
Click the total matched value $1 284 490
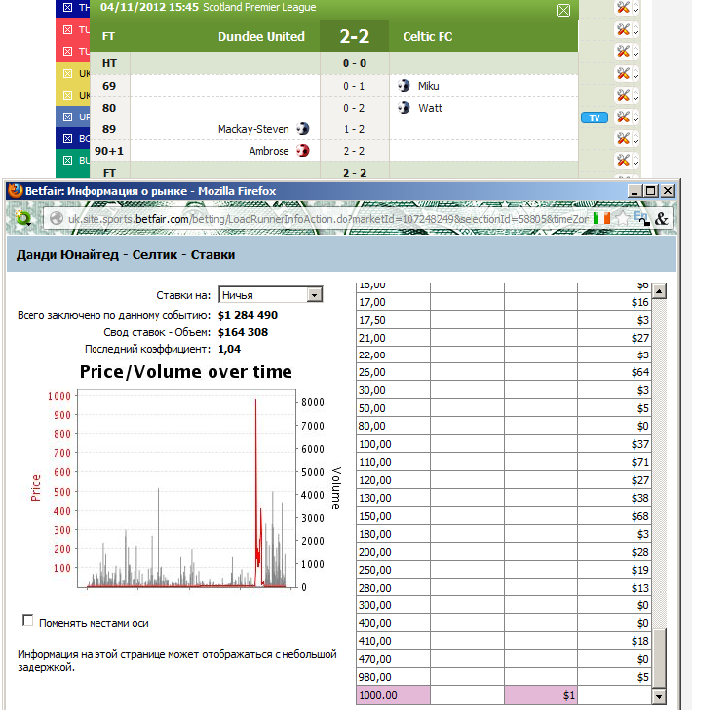click(248, 315)
